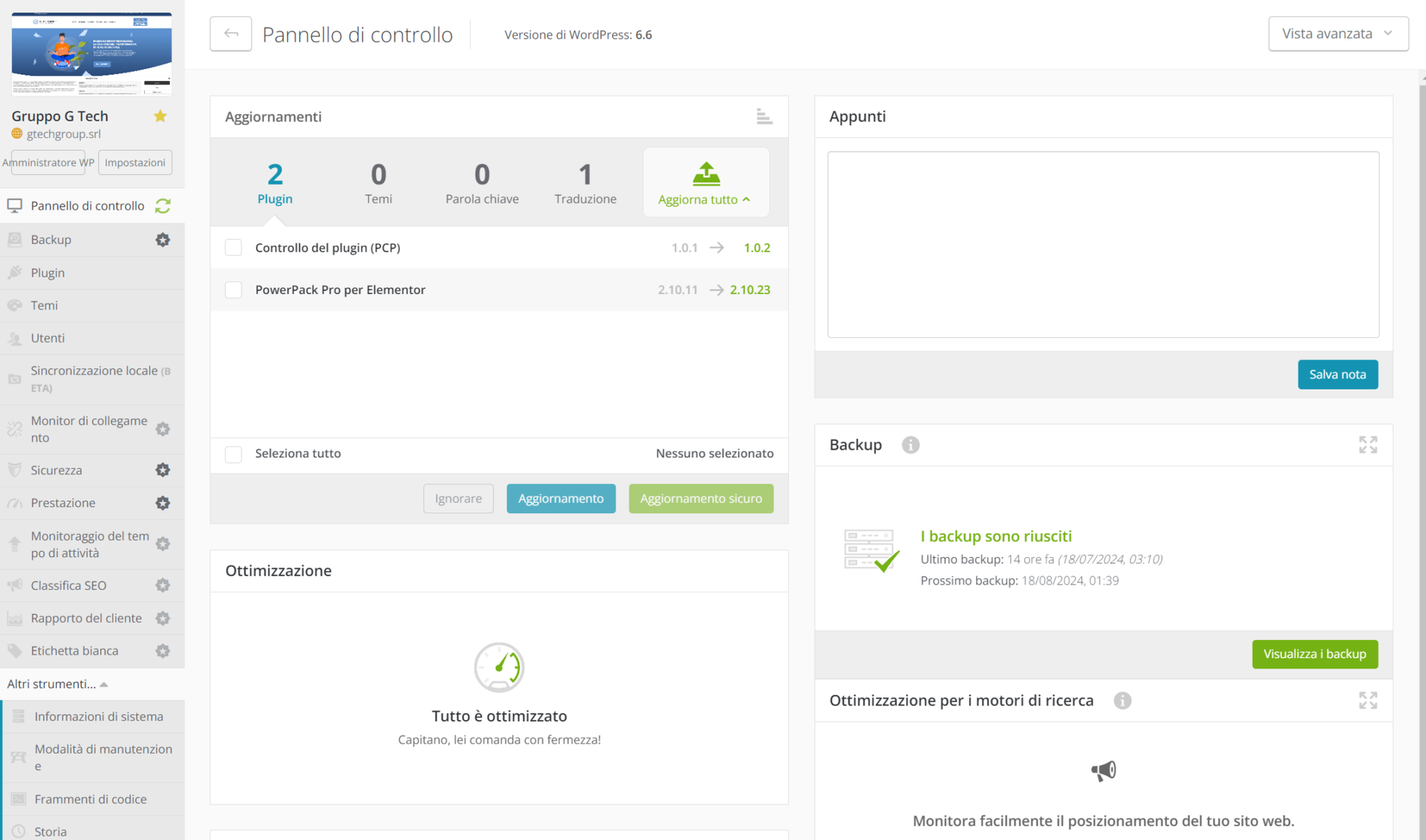The width and height of the screenshot is (1426, 840).
Task: Click the Aggiornamento sicuro button
Action: pos(700,498)
